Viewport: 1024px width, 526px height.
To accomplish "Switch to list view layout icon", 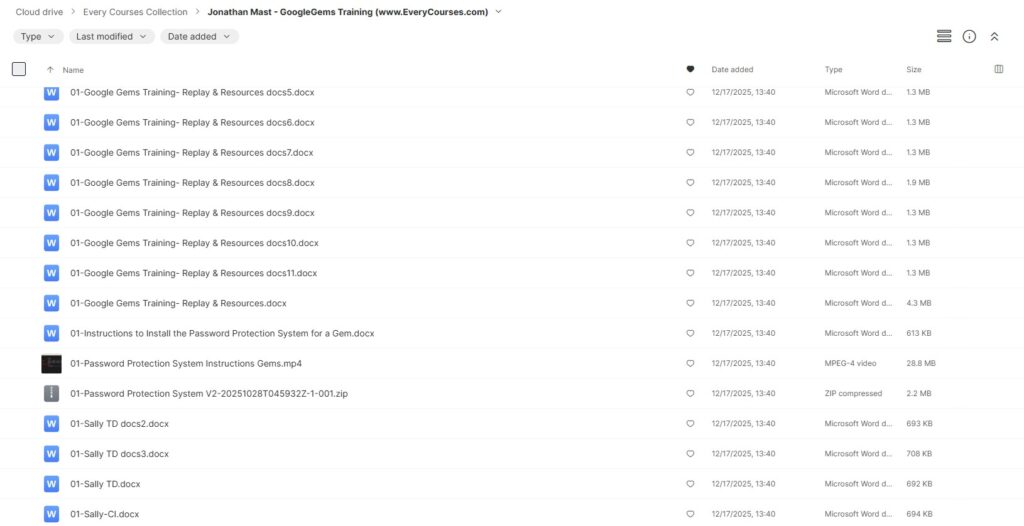I will point(943,36).
